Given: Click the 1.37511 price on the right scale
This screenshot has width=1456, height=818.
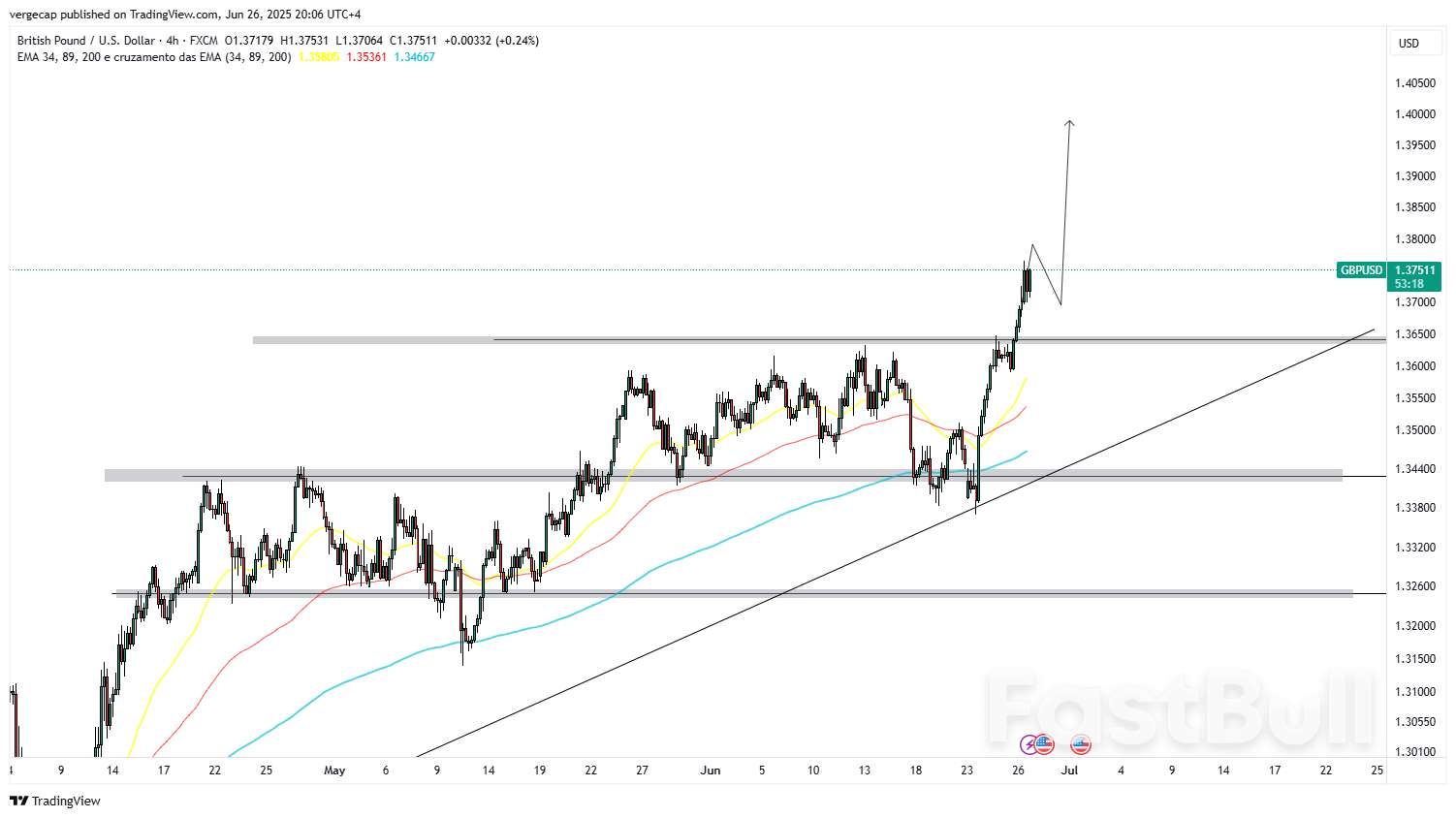Looking at the screenshot, I should (1414, 270).
